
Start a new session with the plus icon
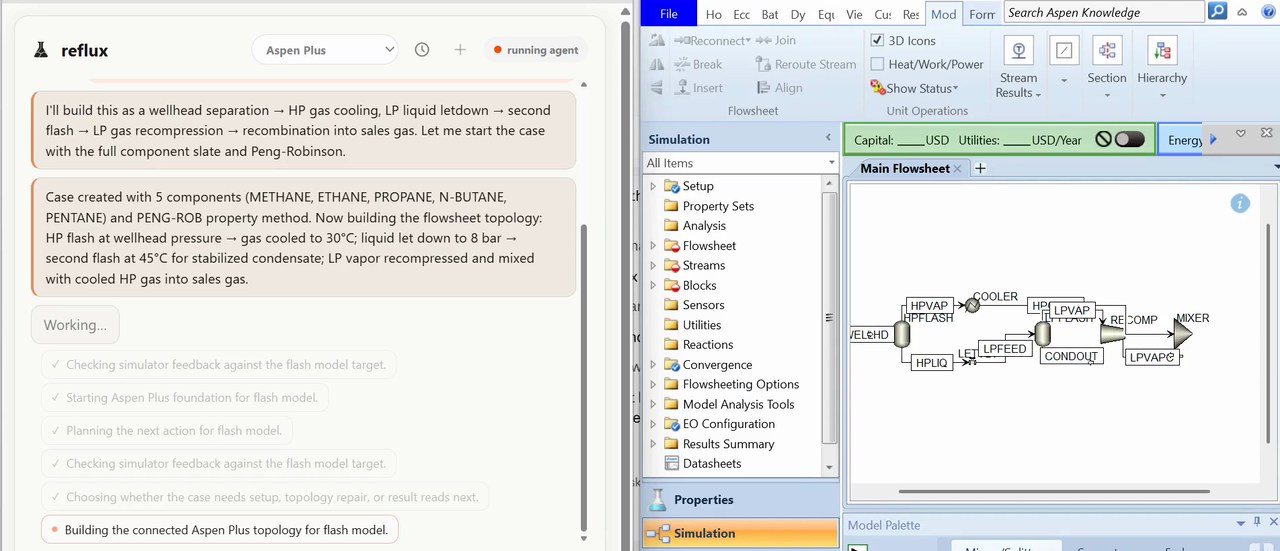pos(460,50)
